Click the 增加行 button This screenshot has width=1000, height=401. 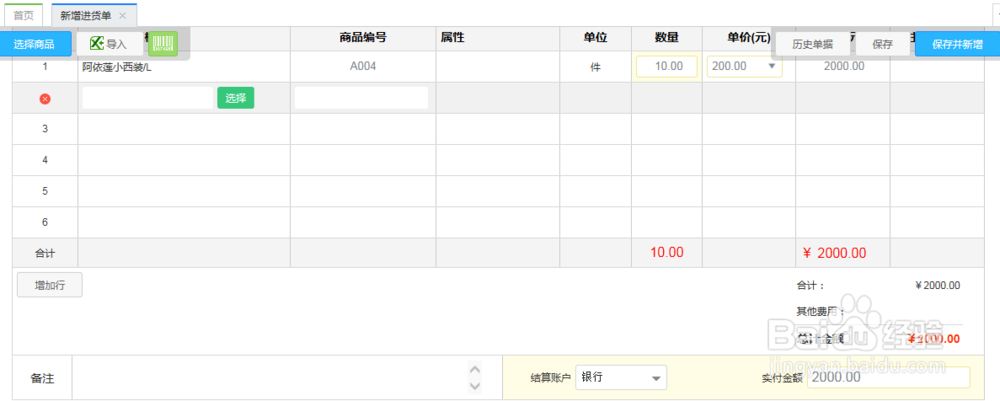point(50,285)
